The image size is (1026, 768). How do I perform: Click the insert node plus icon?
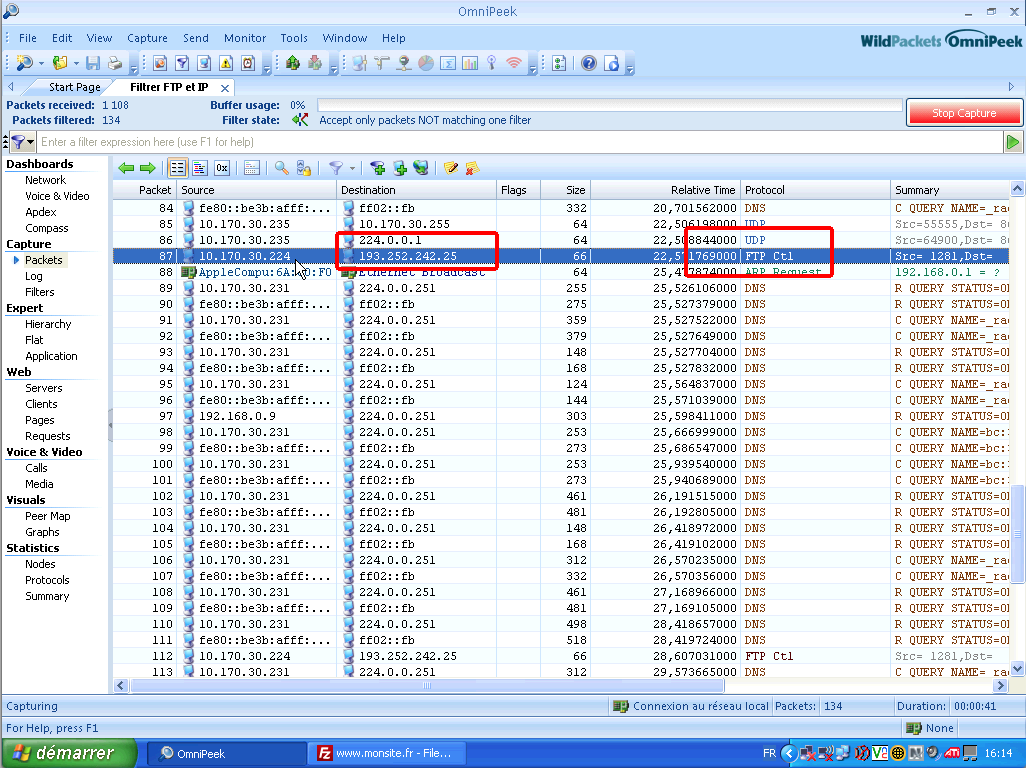pyautogui.click(x=400, y=168)
